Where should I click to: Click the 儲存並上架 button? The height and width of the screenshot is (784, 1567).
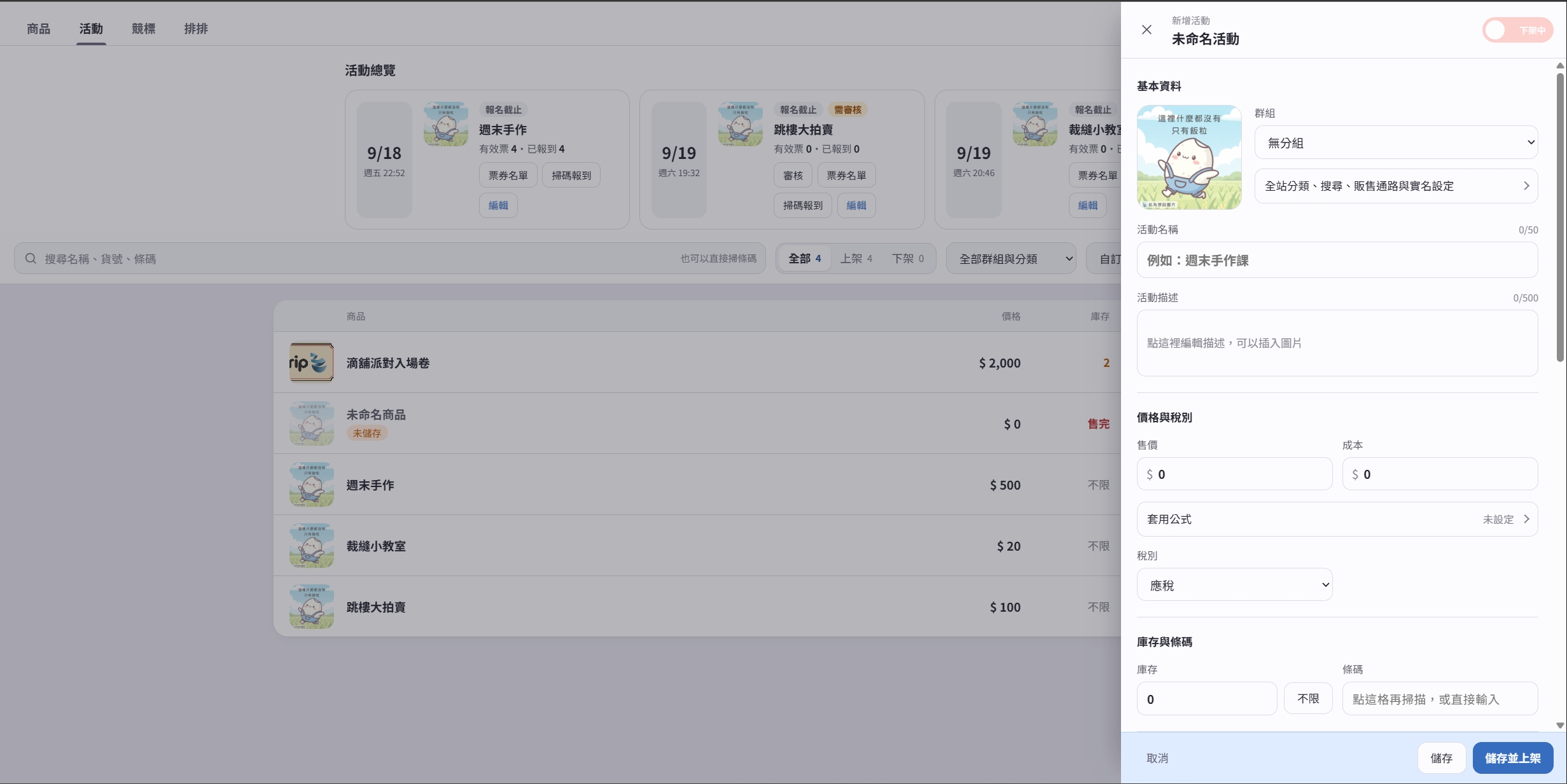1513,758
